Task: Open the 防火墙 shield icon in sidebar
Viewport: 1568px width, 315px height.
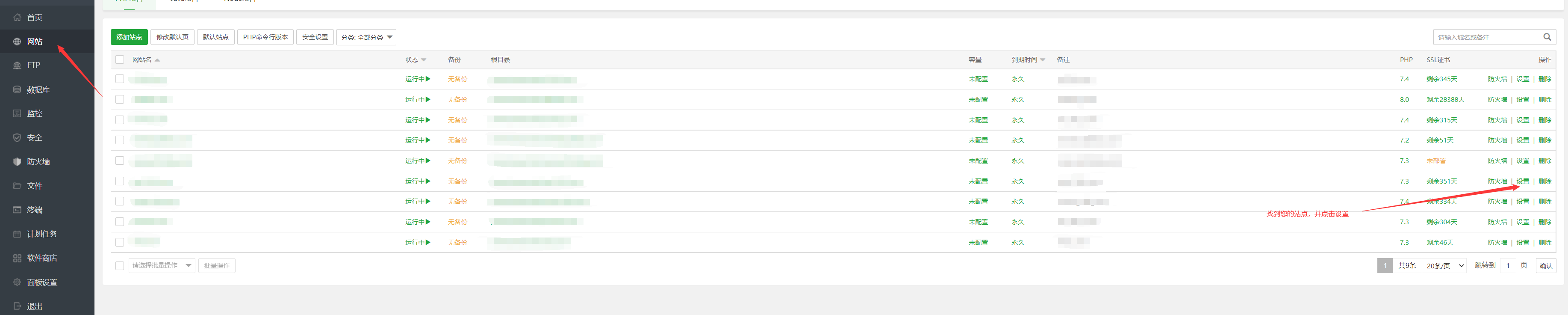Action: click(17, 161)
